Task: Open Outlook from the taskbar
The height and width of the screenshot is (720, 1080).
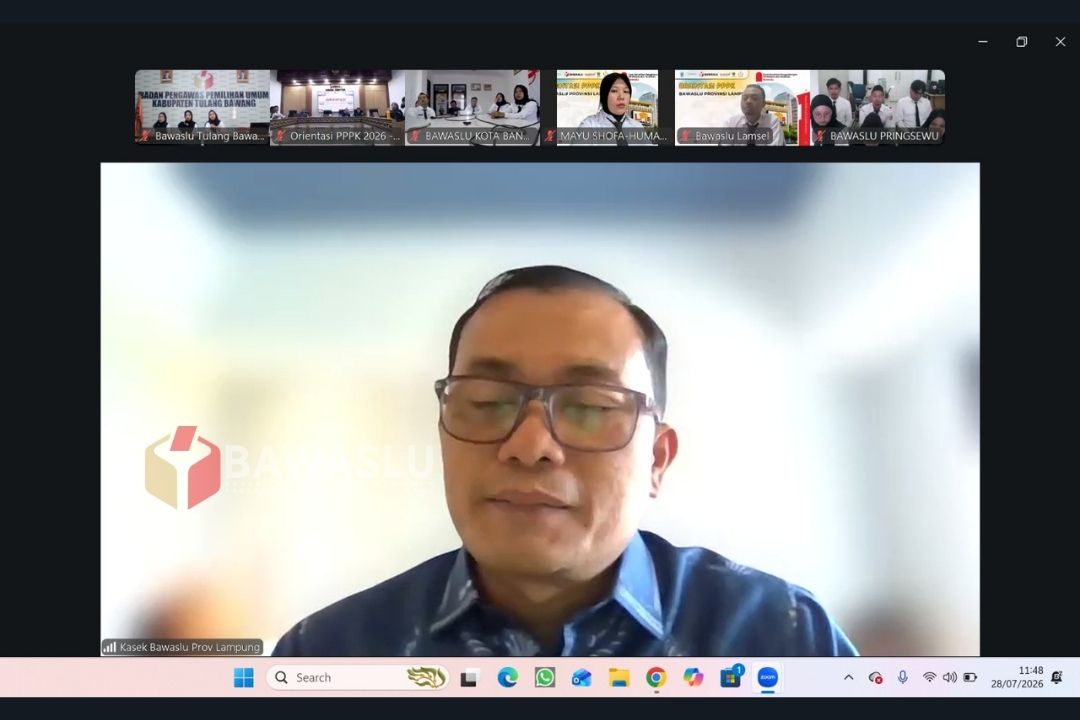Action: 581,678
